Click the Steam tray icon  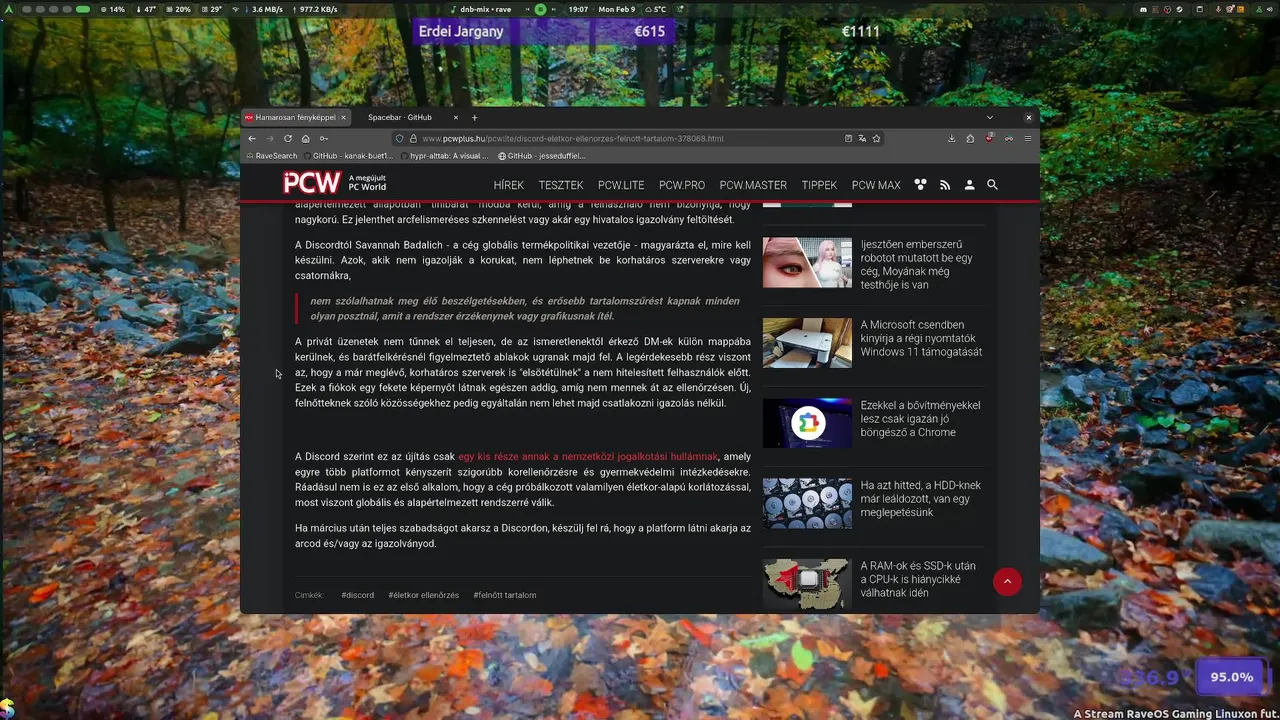[x=1179, y=9]
